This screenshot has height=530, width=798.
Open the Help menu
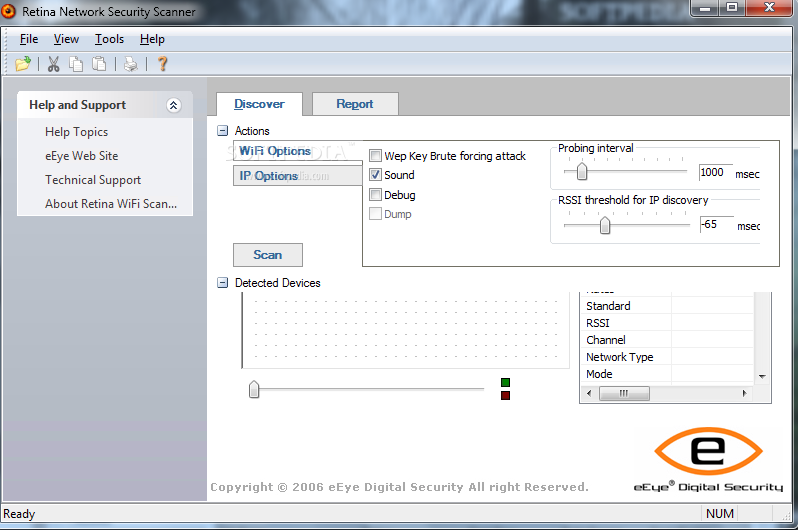tap(152, 39)
